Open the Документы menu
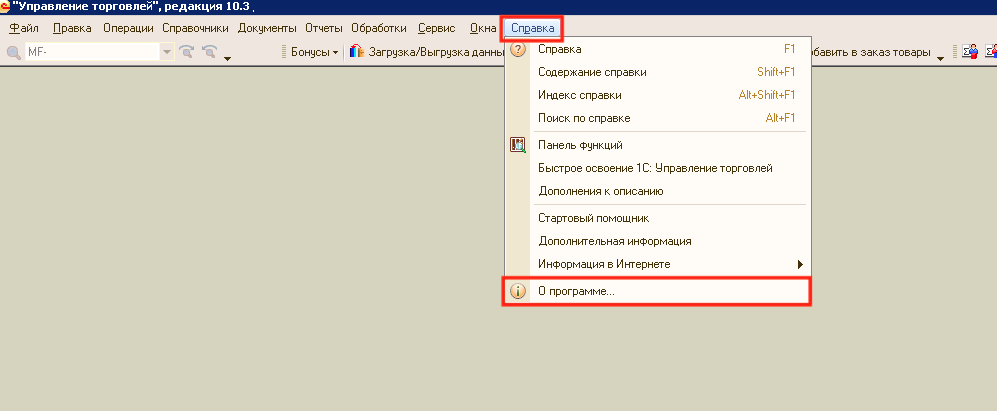Viewport: 997px width, 411px height. coord(267,28)
